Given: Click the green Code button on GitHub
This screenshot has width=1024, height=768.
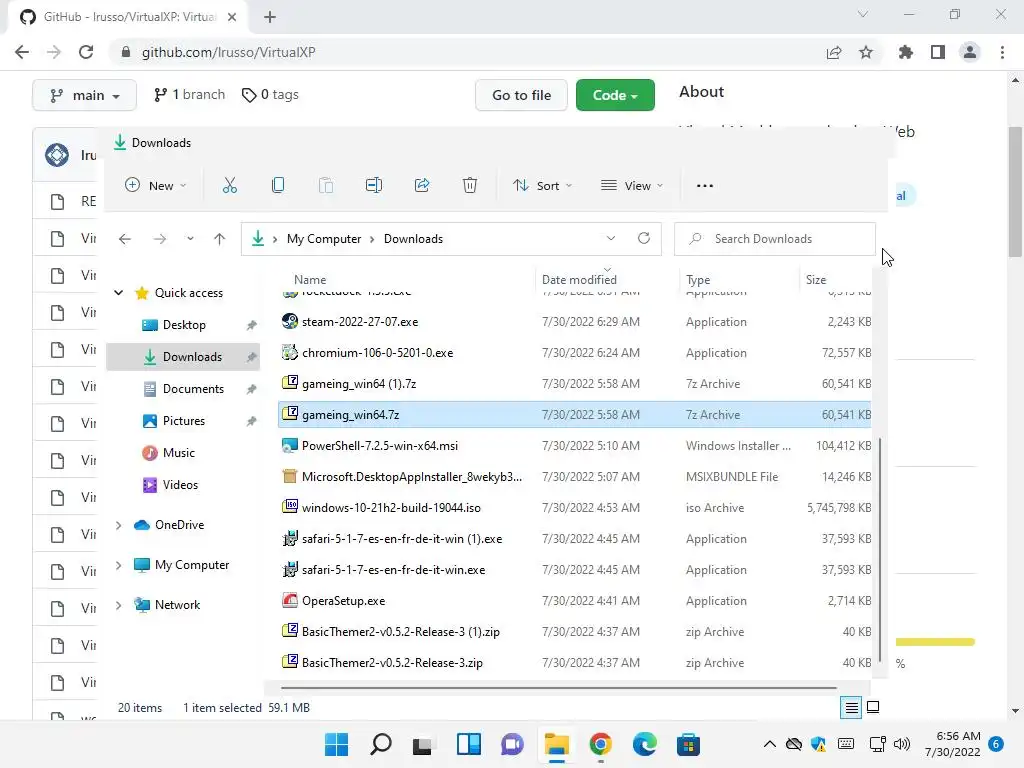Looking at the screenshot, I should pos(615,95).
